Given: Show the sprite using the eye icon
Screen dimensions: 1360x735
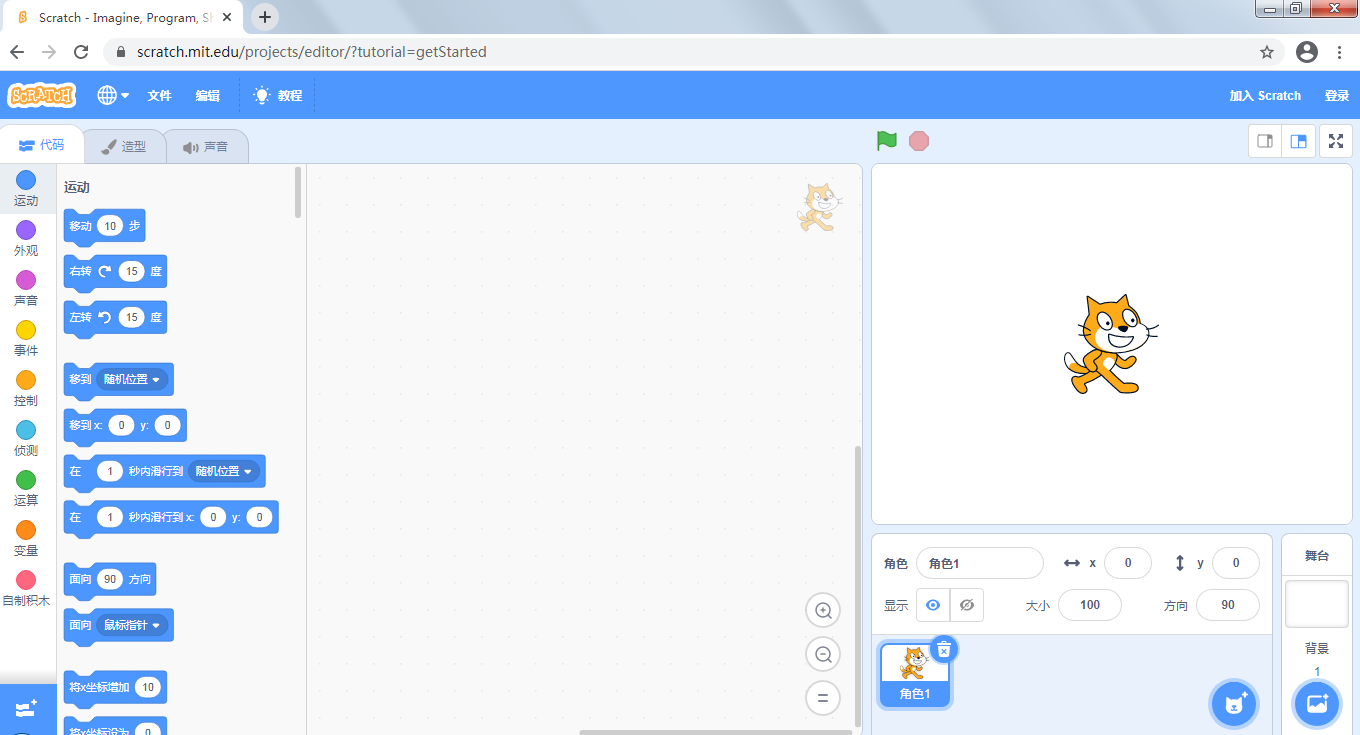Looking at the screenshot, I should click(x=933, y=605).
